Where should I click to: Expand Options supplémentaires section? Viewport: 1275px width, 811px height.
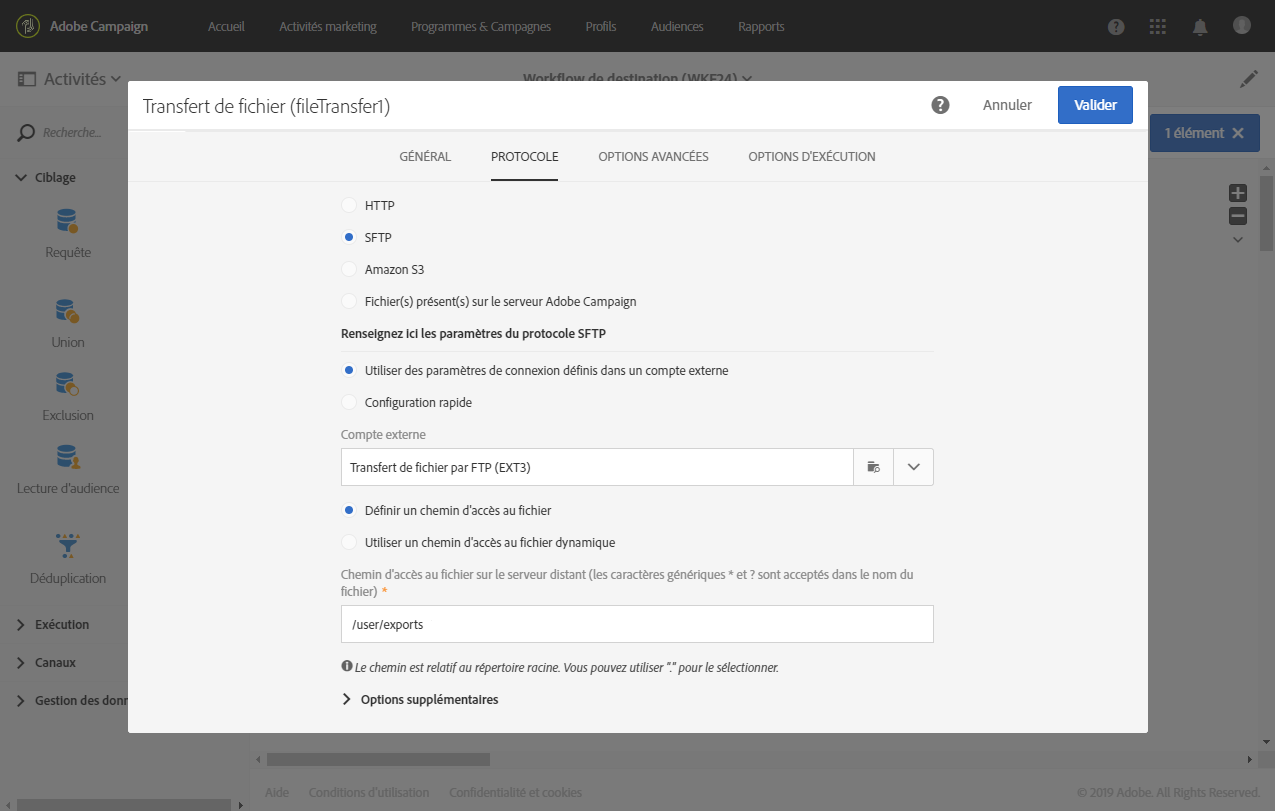coord(348,699)
